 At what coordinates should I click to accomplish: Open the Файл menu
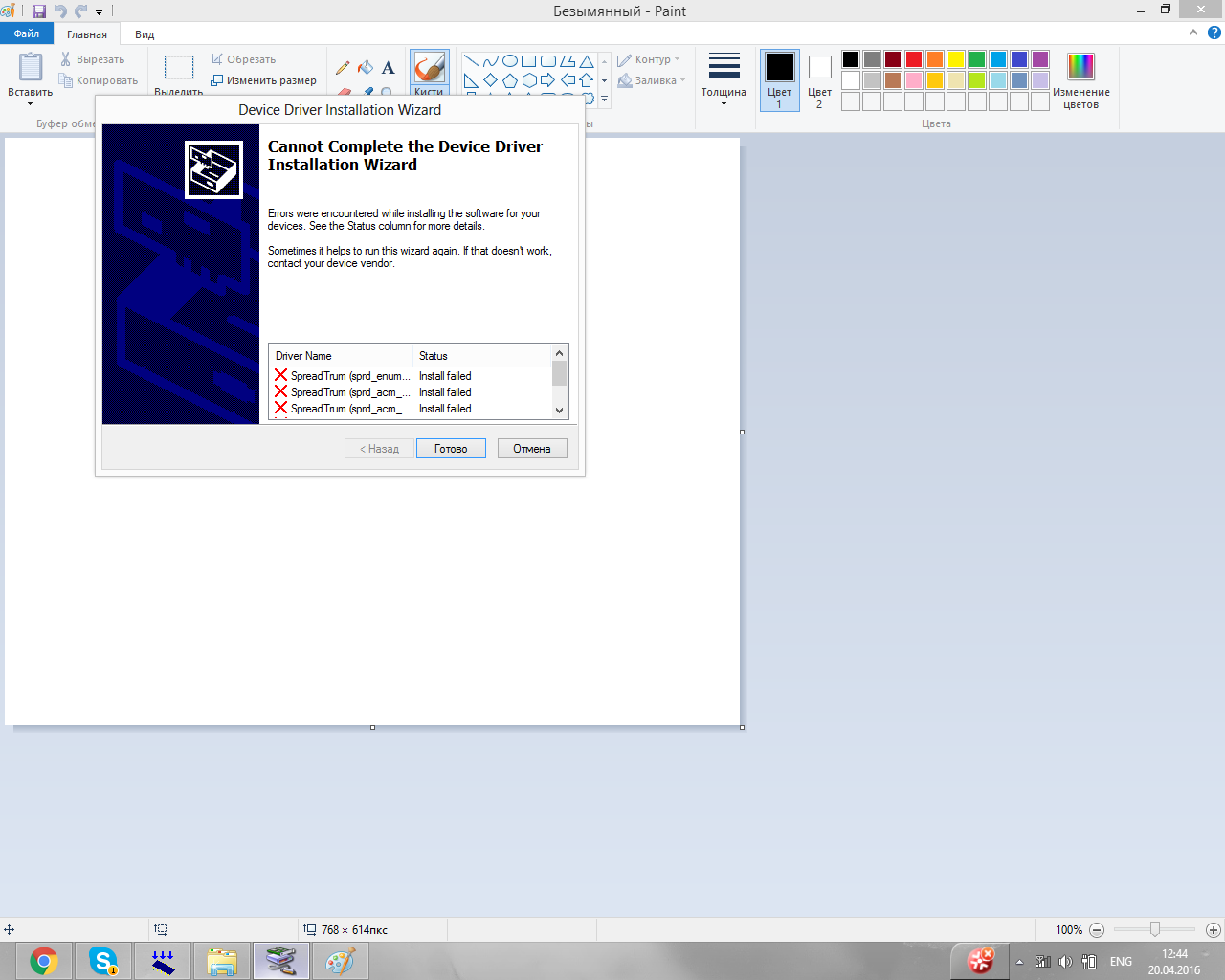click(x=27, y=33)
